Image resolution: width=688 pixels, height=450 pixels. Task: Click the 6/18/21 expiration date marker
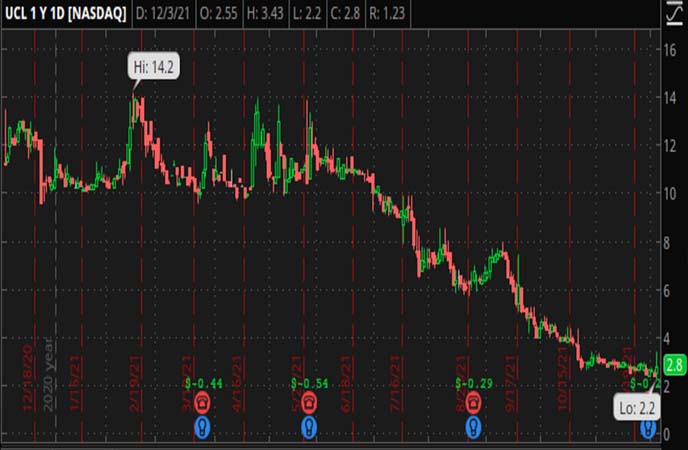click(346, 384)
